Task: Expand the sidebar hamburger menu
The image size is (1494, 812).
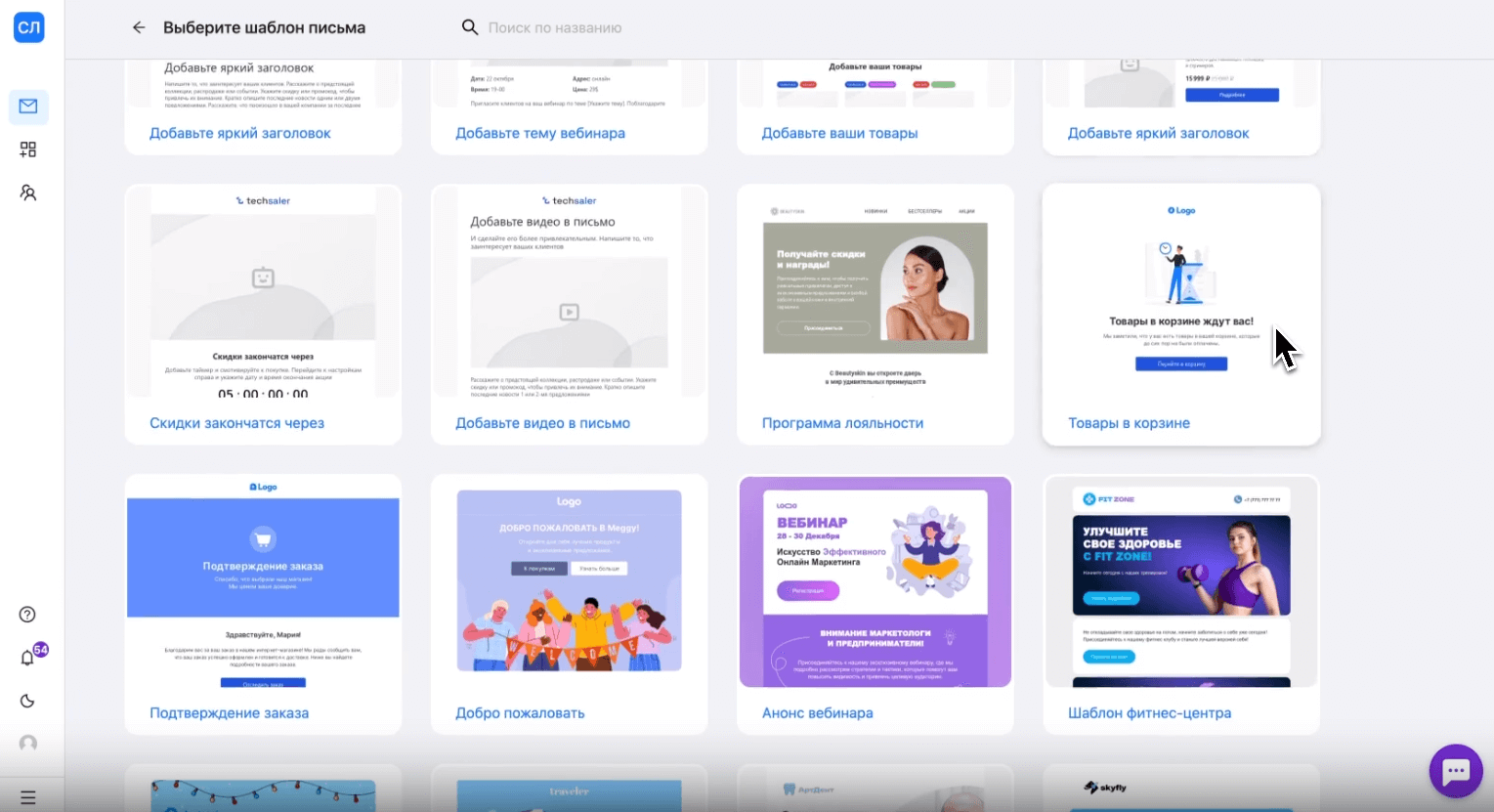Action: 28,797
